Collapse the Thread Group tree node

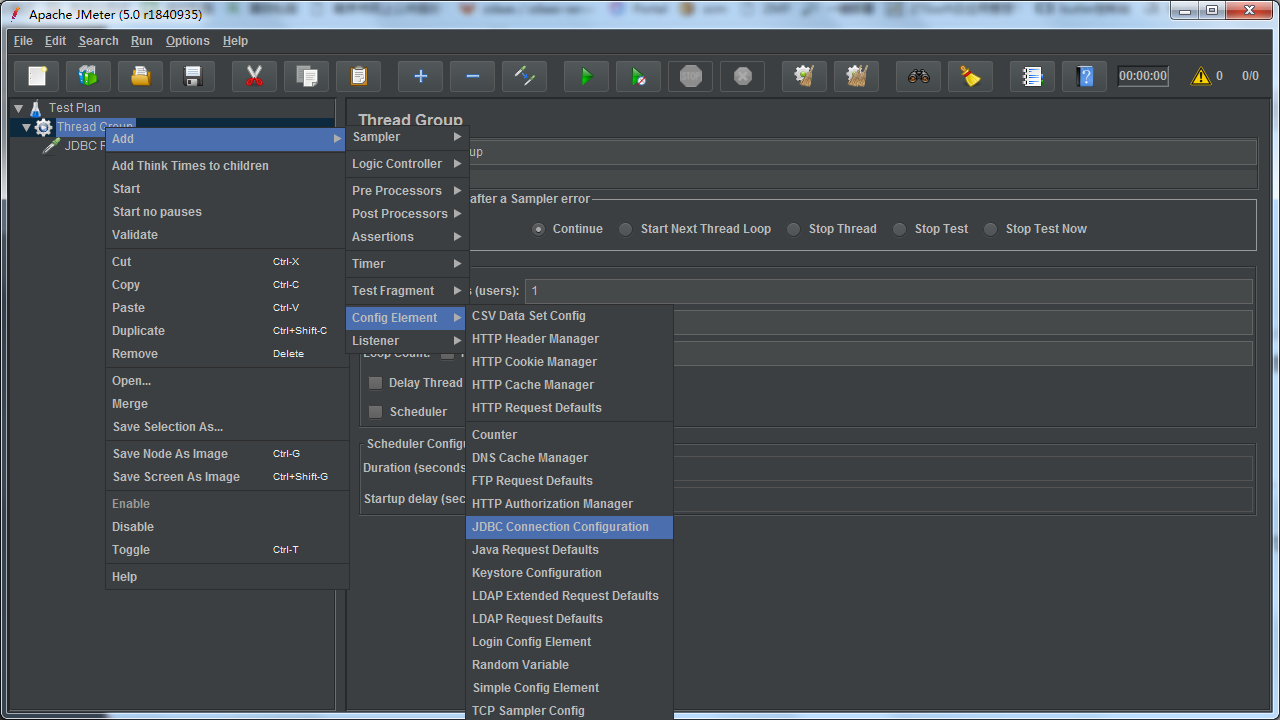(x=27, y=127)
